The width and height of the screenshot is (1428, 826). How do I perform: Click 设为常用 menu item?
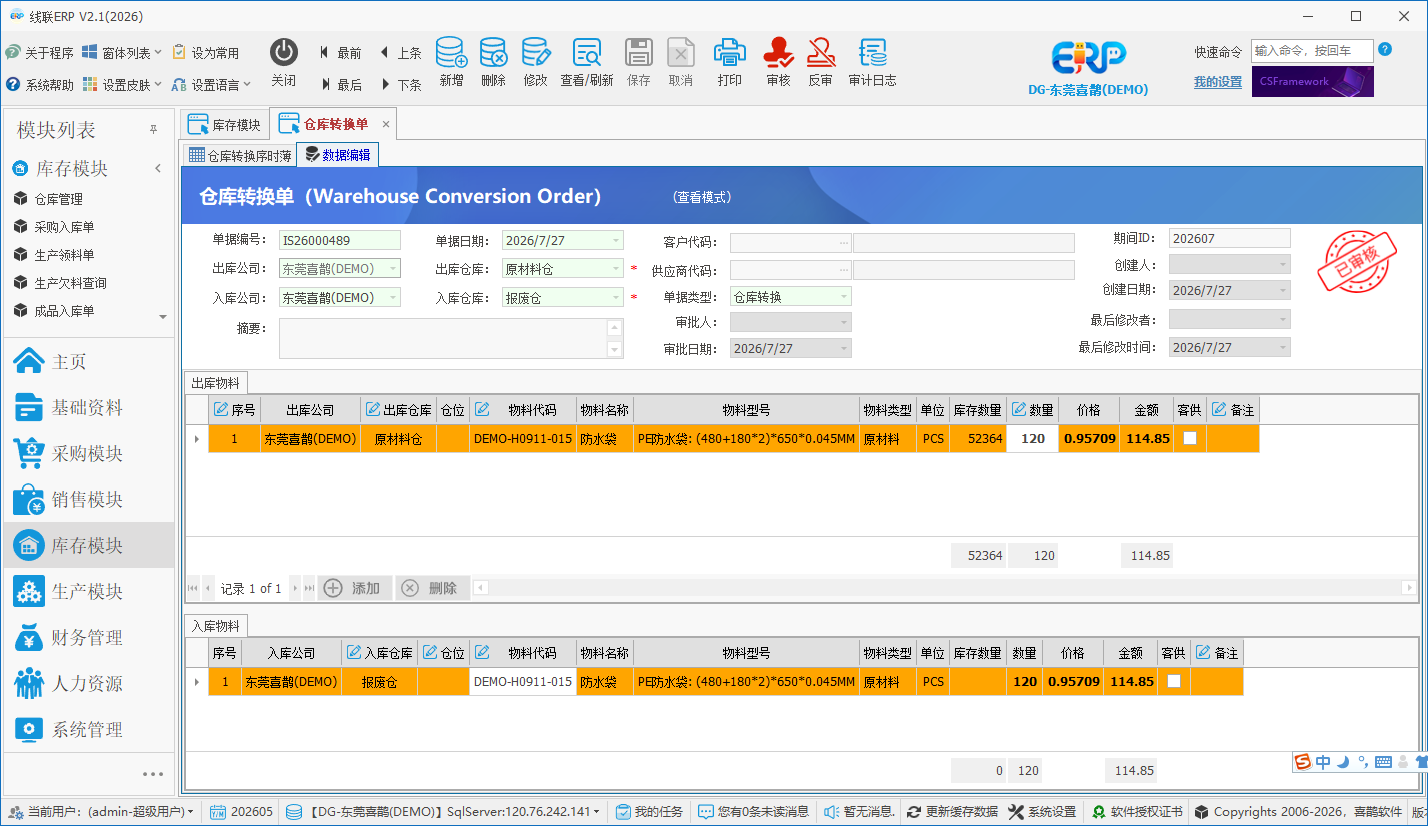[x=206, y=53]
